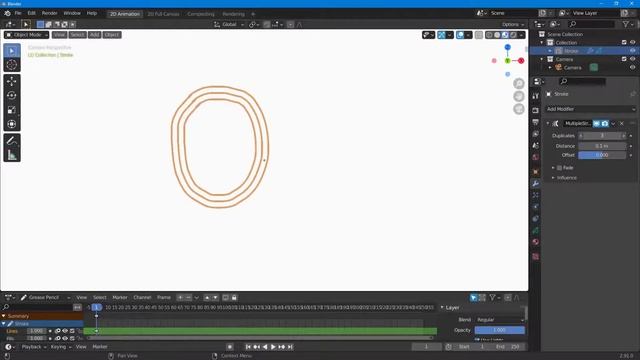The height and width of the screenshot is (360, 640).
Task: Toggle camera view gizmo button
Action: point(519,109)
